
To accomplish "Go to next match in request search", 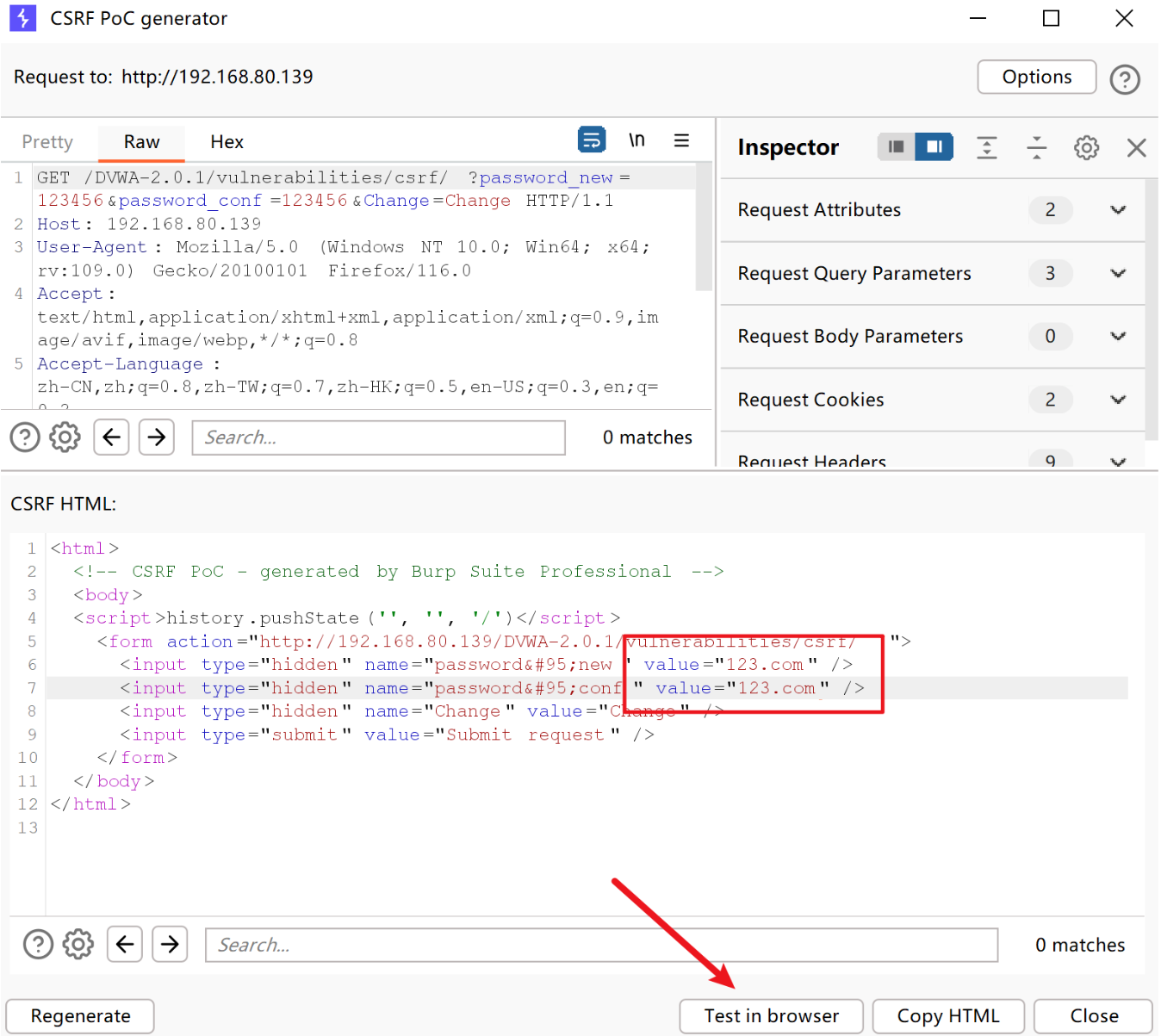I will coord(156,437).
